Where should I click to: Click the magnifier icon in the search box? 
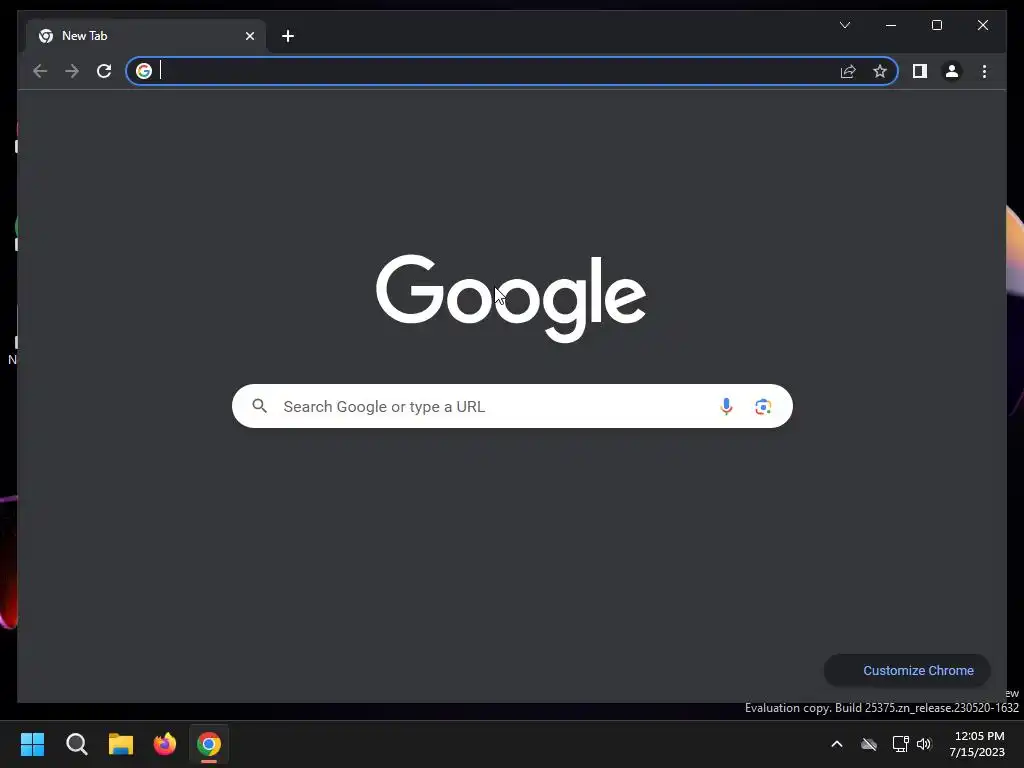click(259, 406)
